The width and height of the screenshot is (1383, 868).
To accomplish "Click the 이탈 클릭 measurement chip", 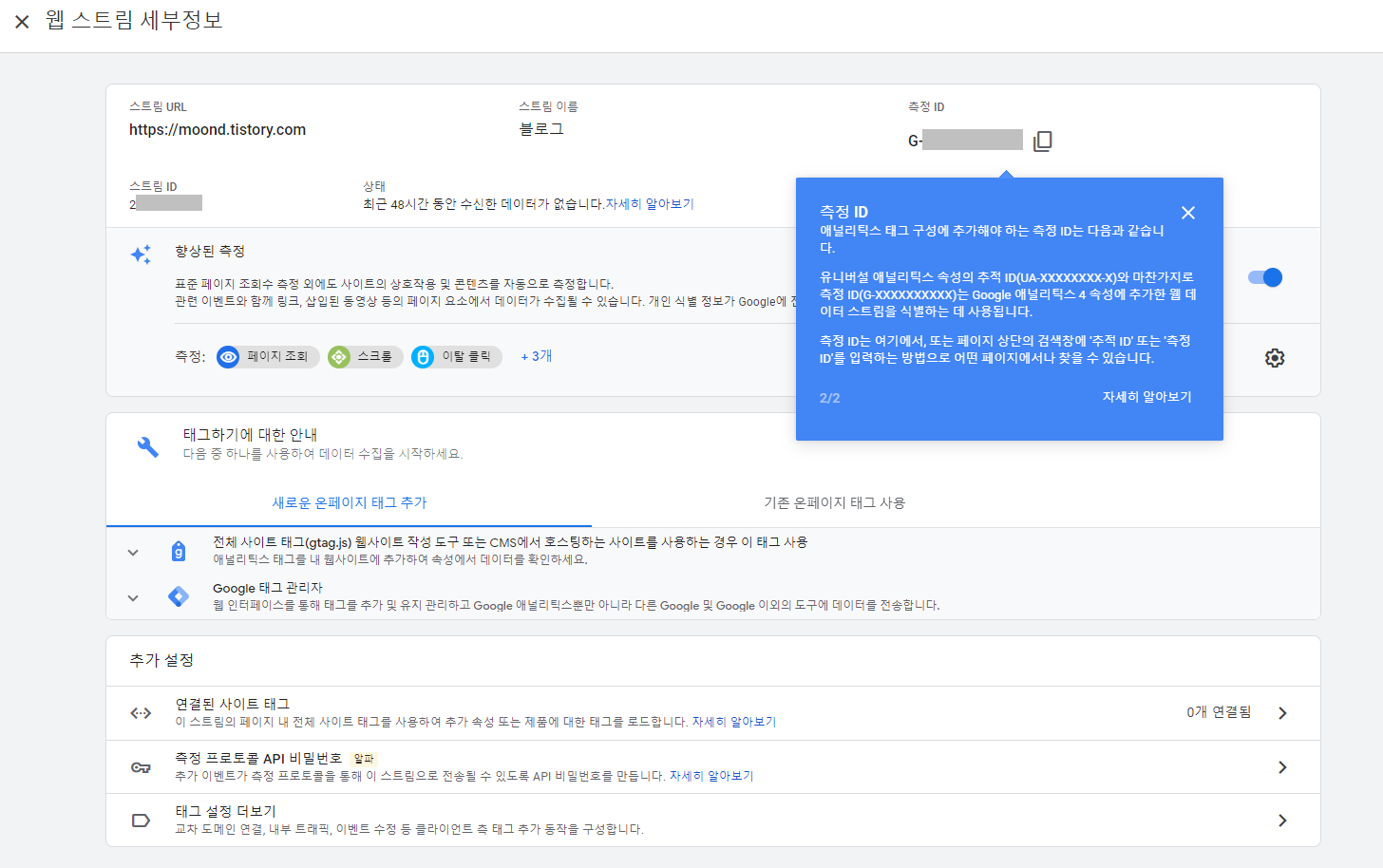I will 457,356.
